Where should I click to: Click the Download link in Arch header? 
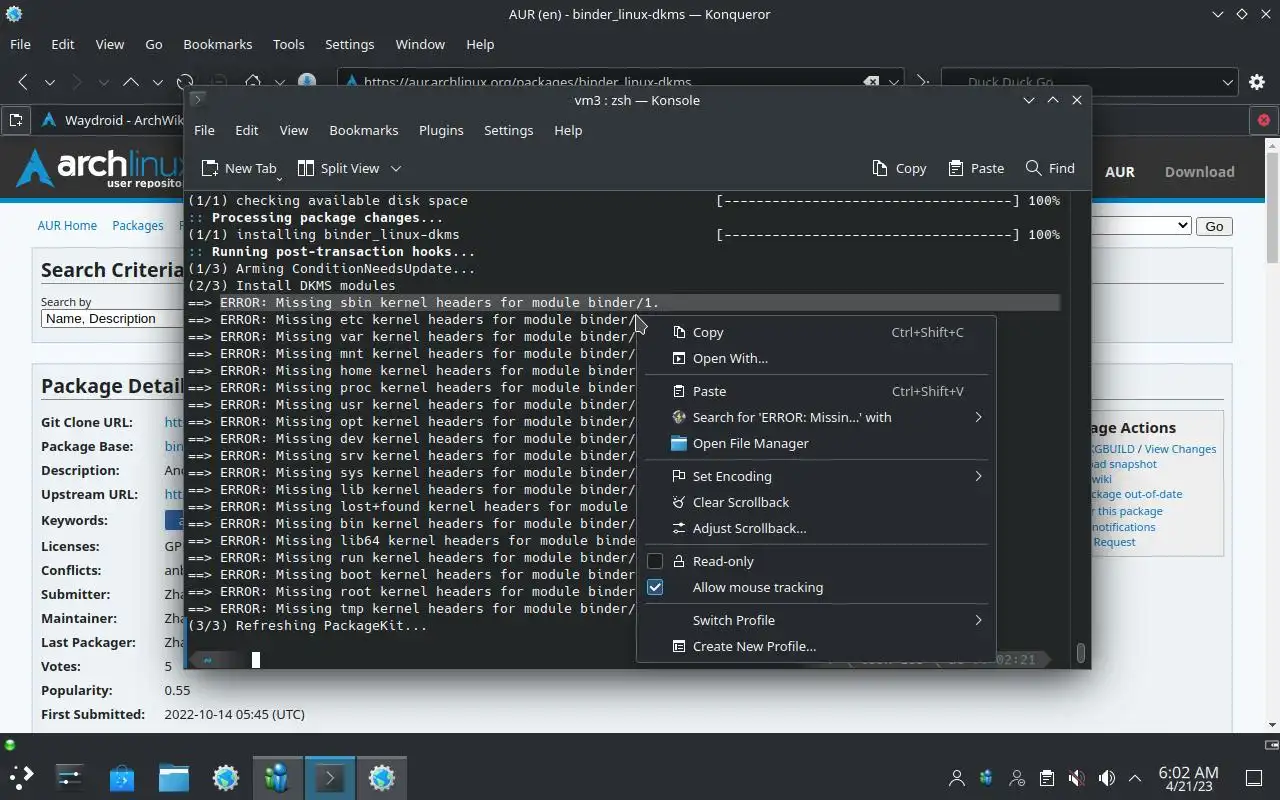[1199, 171]
